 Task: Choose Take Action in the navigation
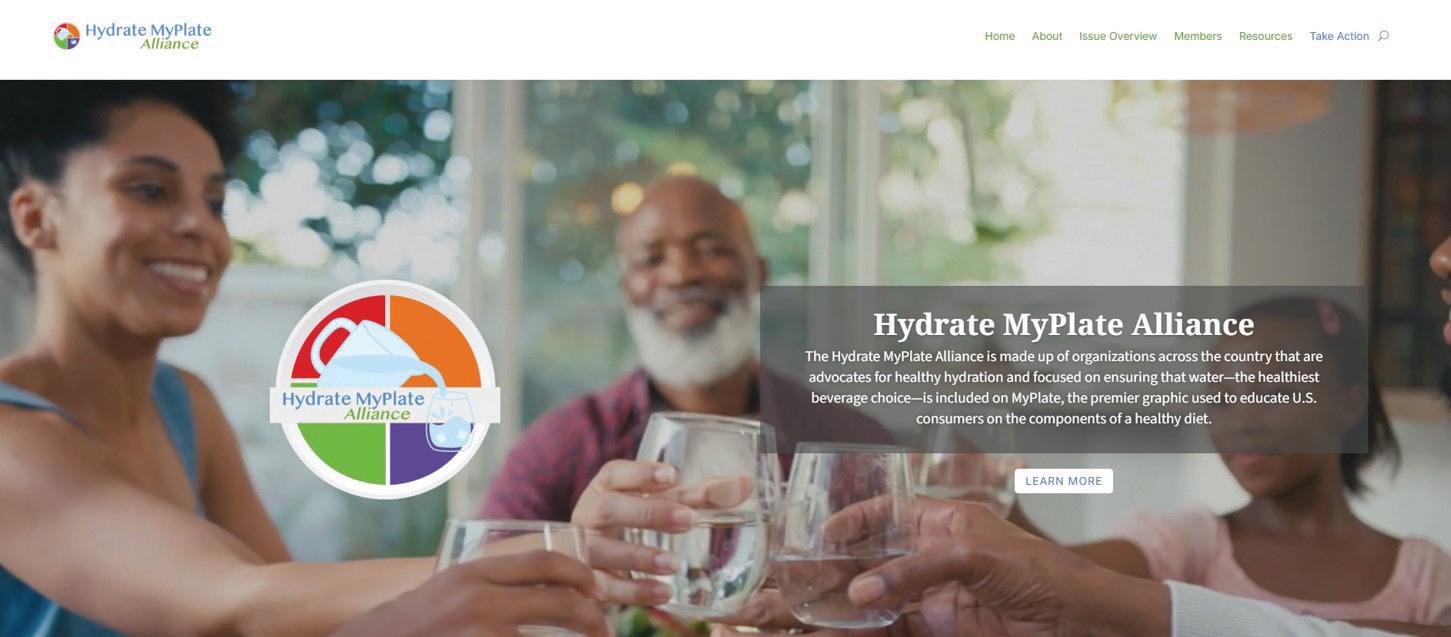point(1339,36)
